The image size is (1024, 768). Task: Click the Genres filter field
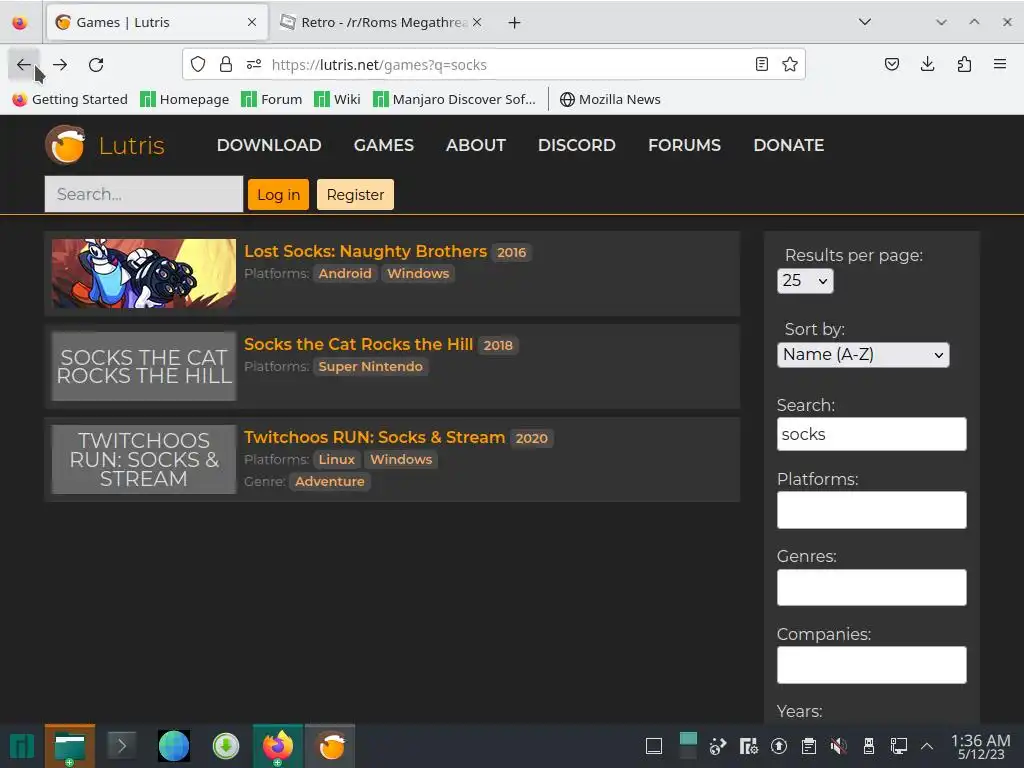coord(872,587)
